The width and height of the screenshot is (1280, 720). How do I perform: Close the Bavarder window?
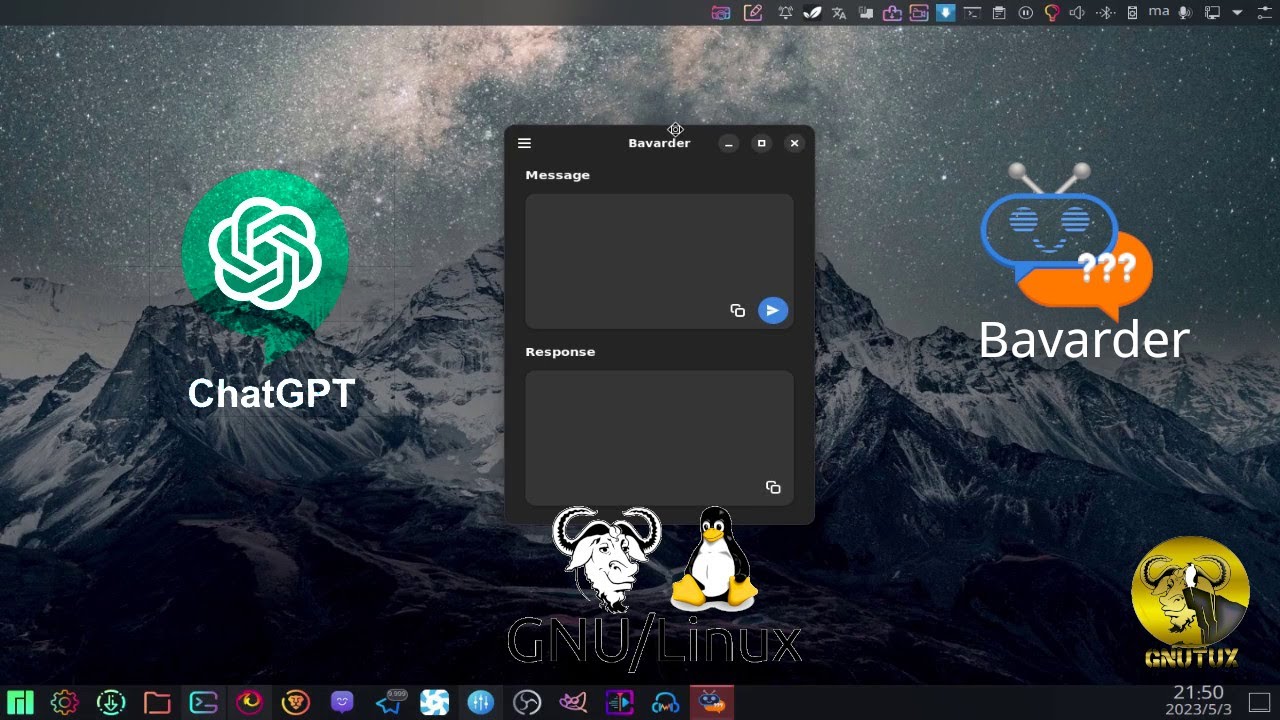pyautogui.click(x=794, y=143)
